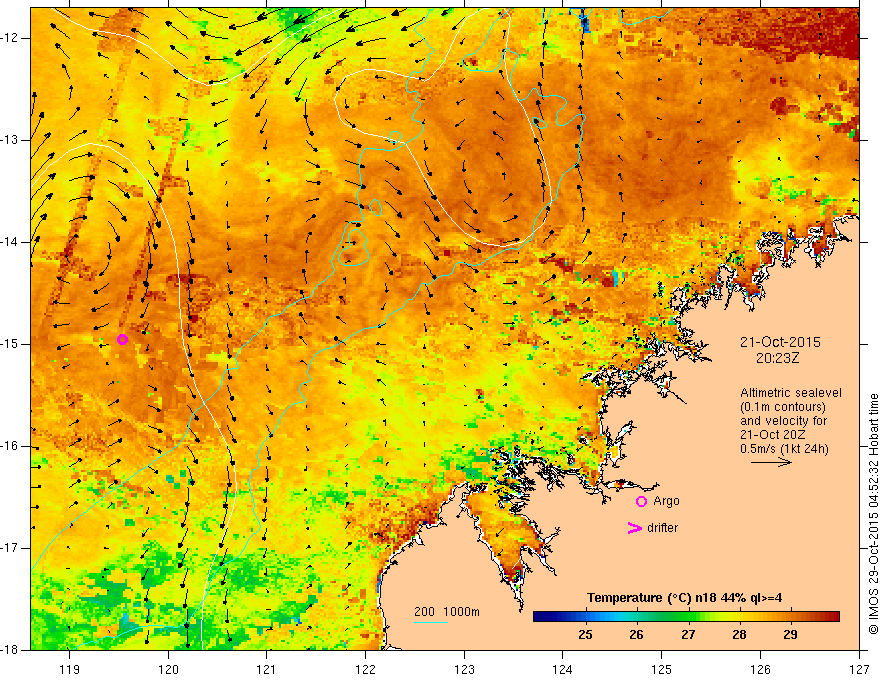Image resolution: width=880 pixels, height=680 pixels.
Task: Click the latitude -13 axis label
Action: pos(11,140)
